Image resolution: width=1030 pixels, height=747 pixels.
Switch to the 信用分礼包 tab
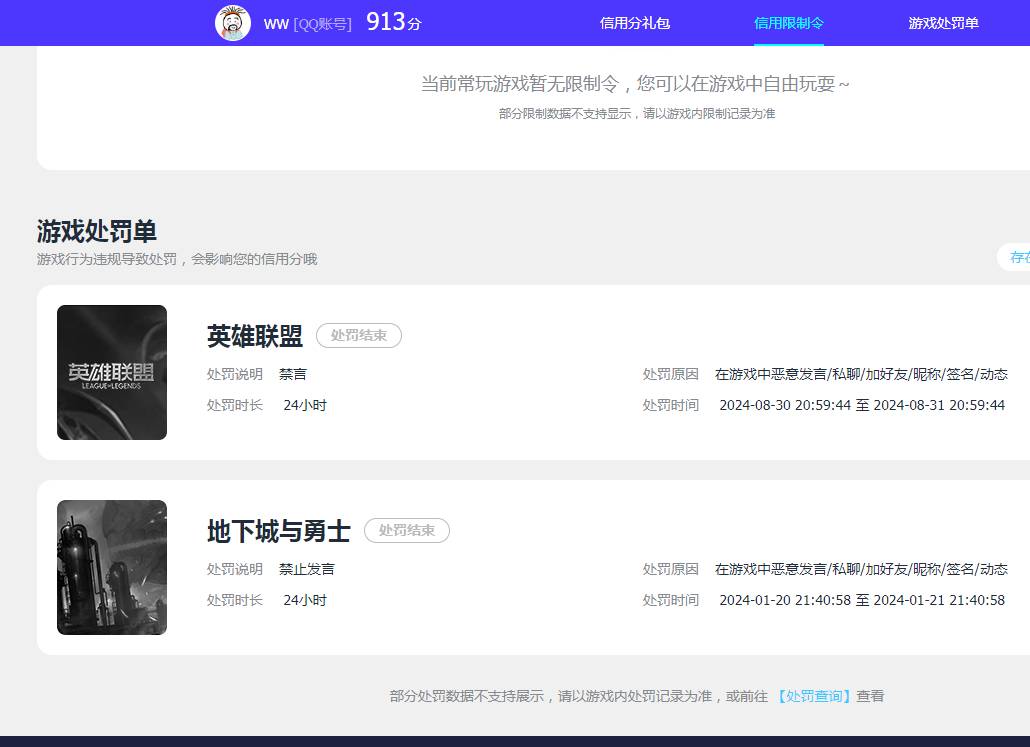pyautogui.click(x=633, y=22)
